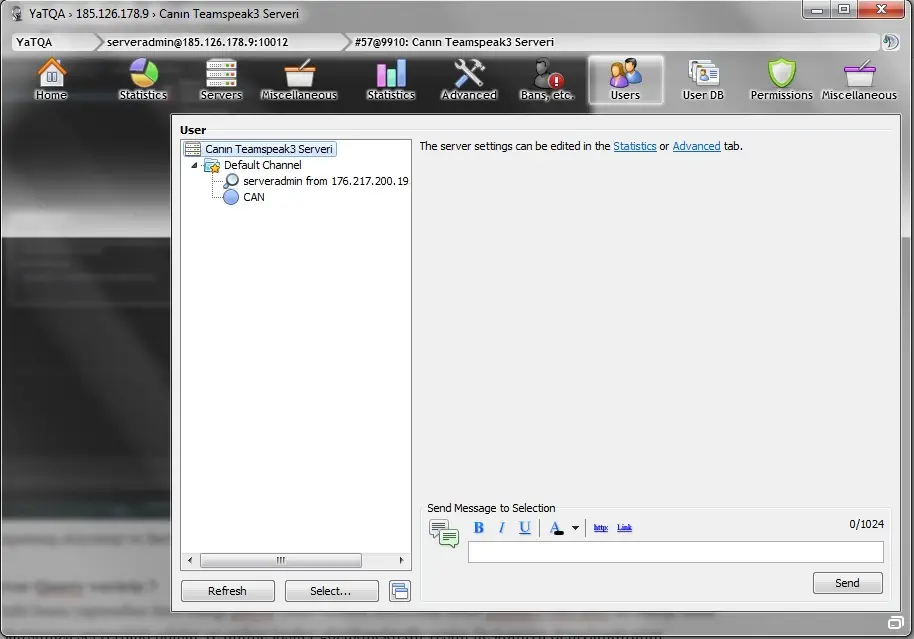Click the Send button
Viewport: 914px width, 639px height.
pyautogui.click(x=848, y=583)
